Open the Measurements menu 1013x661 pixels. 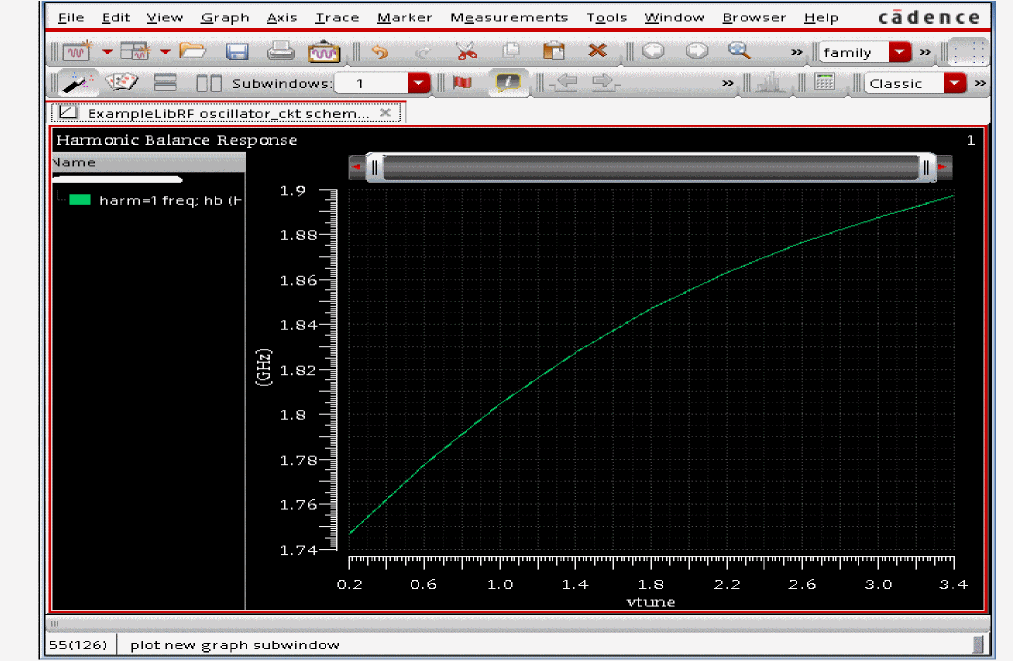[x=508, y=17]
